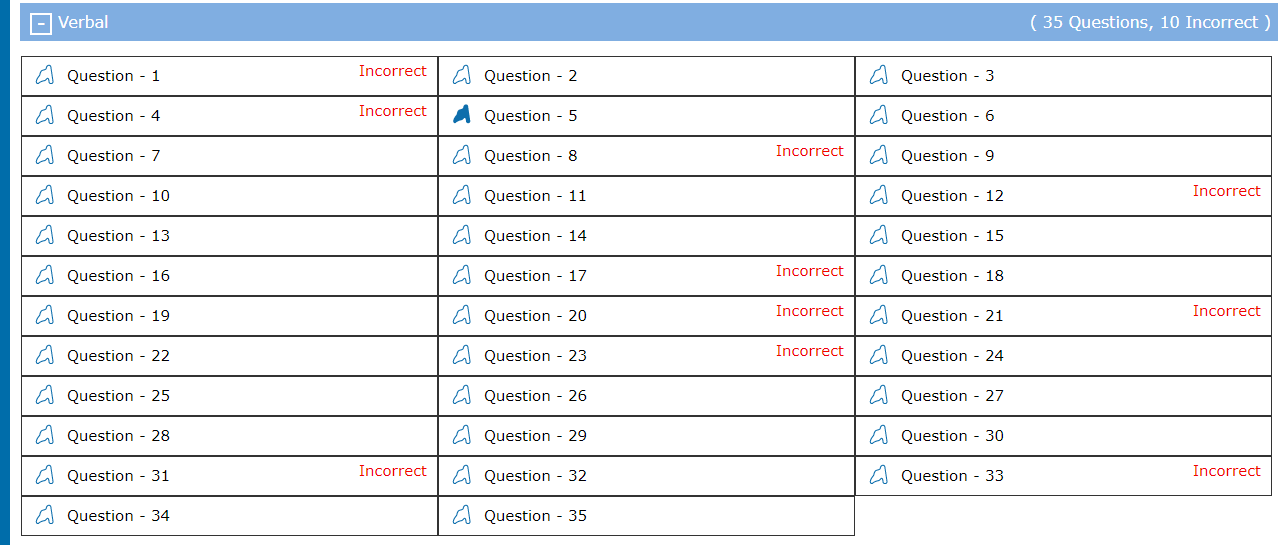Image resolution: width=1278 pixels, height=545 pixels.
Task: Click the 35 Questions, 10 Incorrect summary
Action: tap(1150, 22)
